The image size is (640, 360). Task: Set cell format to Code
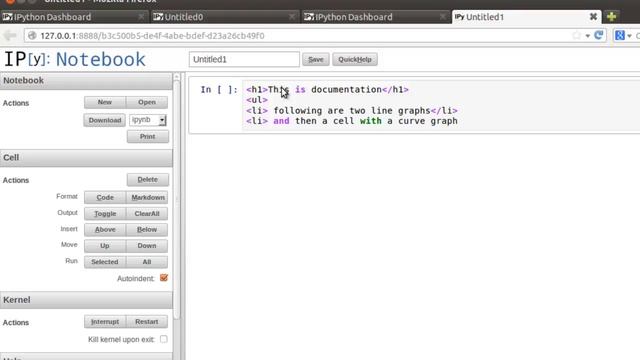click(x=105, y=197)
